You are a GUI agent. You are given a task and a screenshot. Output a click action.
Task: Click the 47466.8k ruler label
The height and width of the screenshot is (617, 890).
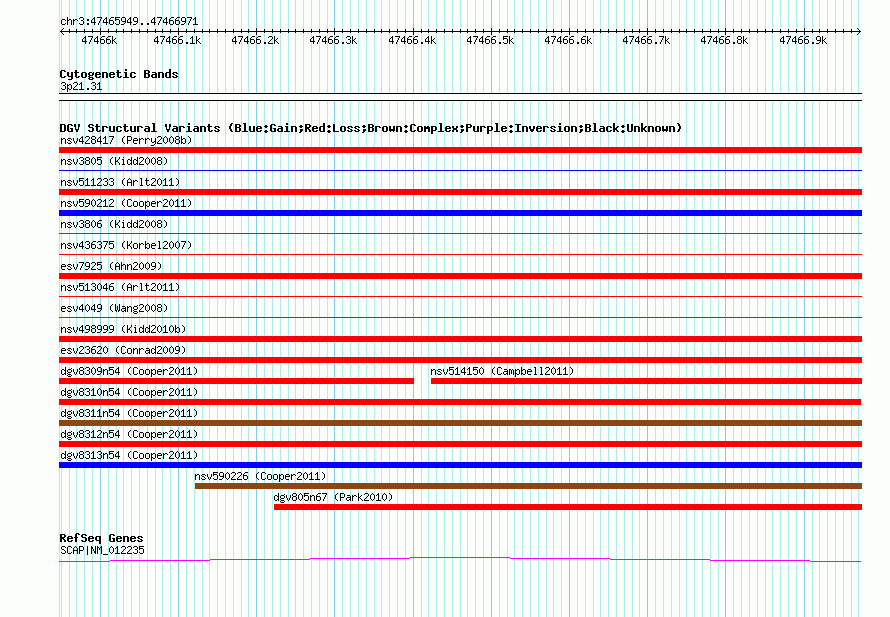(x=724, y=40)
